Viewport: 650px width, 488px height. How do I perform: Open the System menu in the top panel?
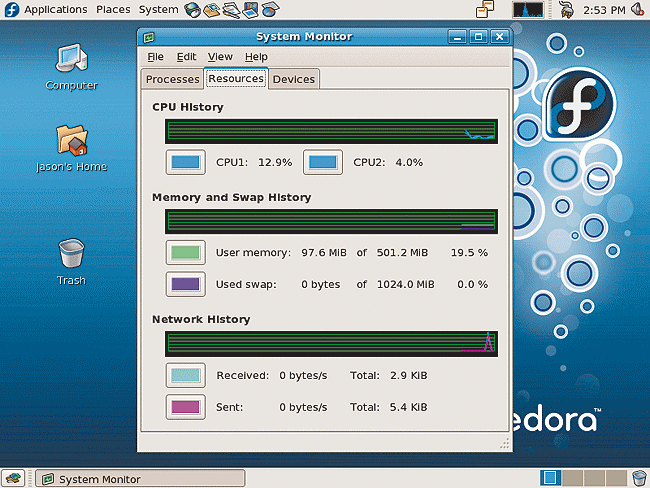tap(158, 10)
